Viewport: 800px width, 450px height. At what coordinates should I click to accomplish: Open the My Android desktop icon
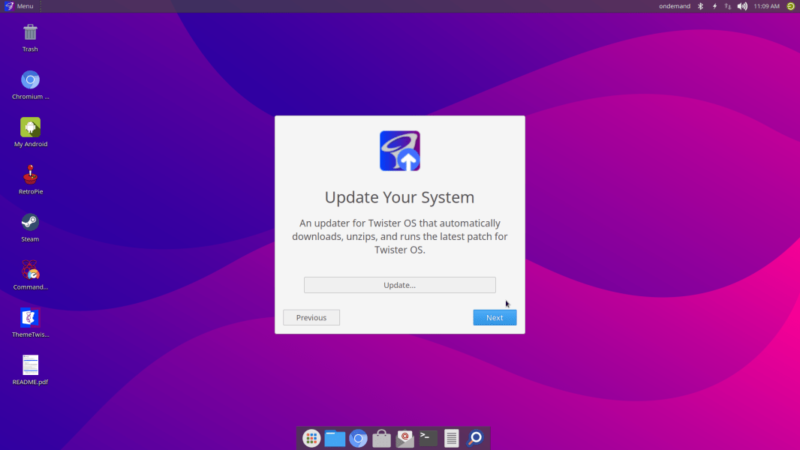point(30,133)
